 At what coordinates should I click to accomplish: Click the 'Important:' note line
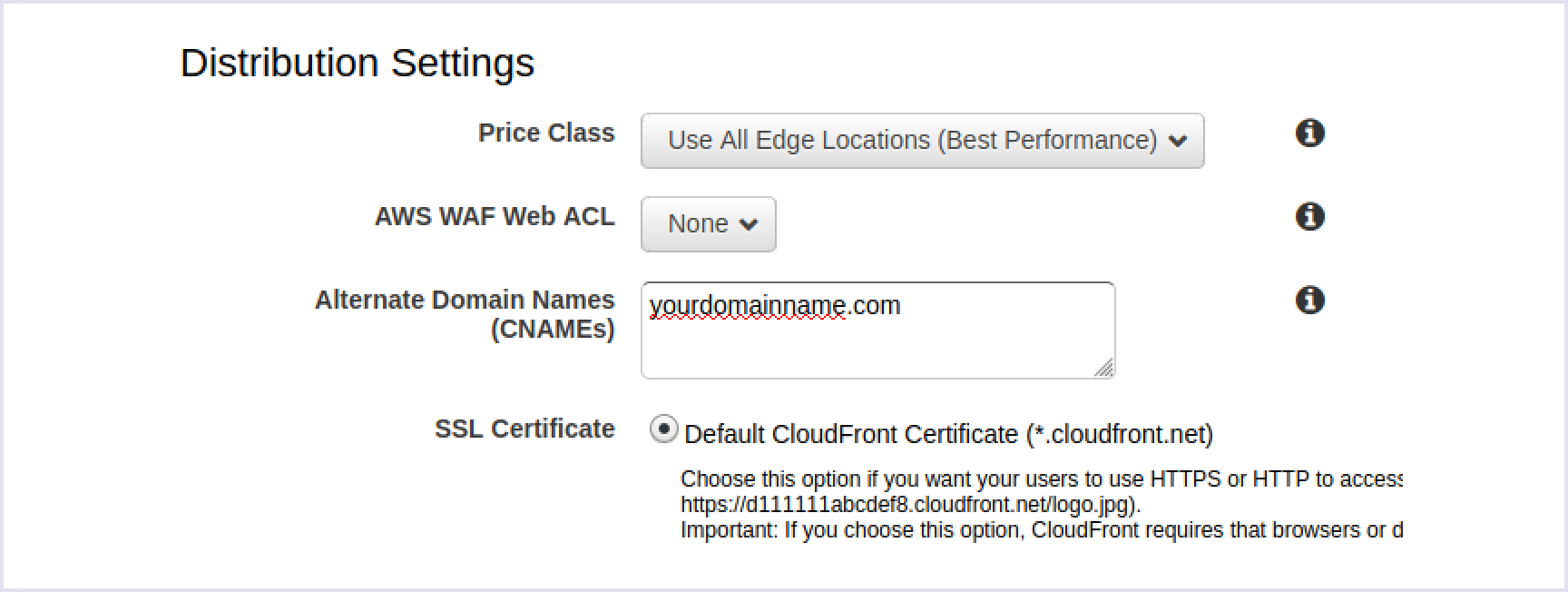[x=1040, y=530]
